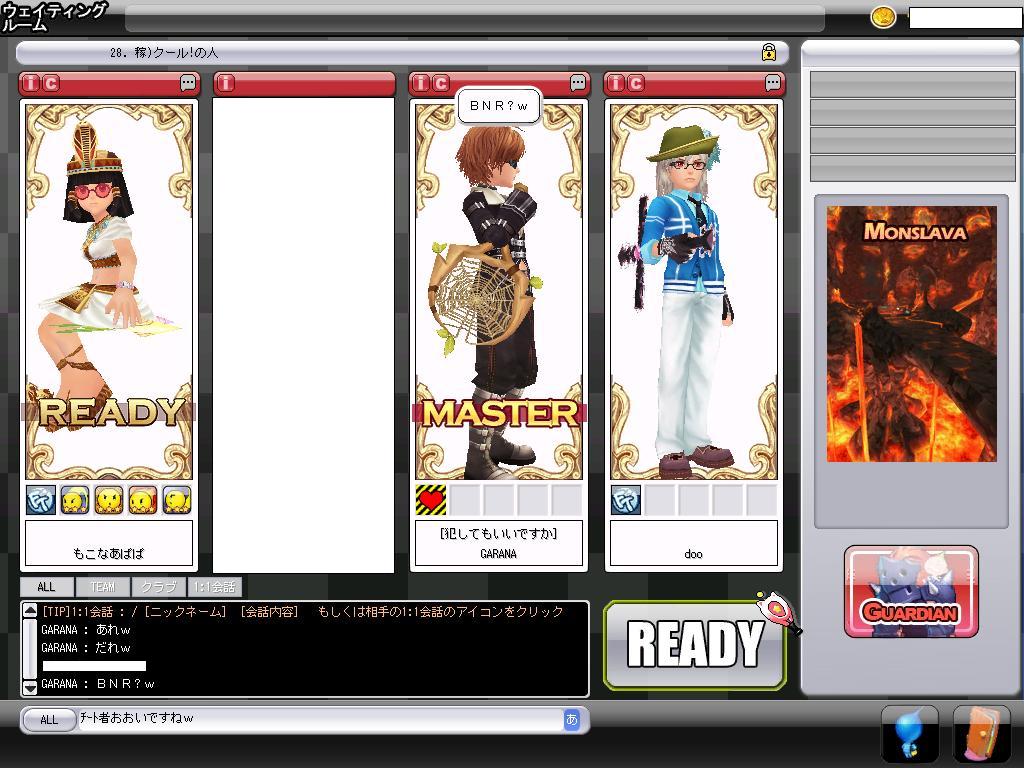Open 1:1 chat bubble icon for doo
This screenshot has width=1024, height=768.
pyautogui.click(x=773, y=83)
